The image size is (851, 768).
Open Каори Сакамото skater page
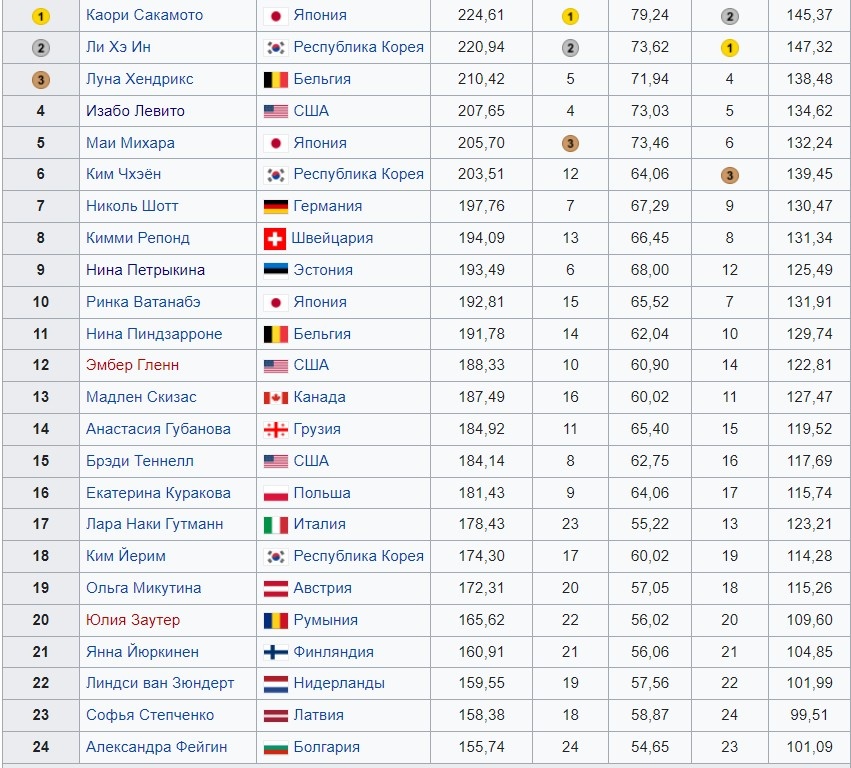(x=144, y=15)
